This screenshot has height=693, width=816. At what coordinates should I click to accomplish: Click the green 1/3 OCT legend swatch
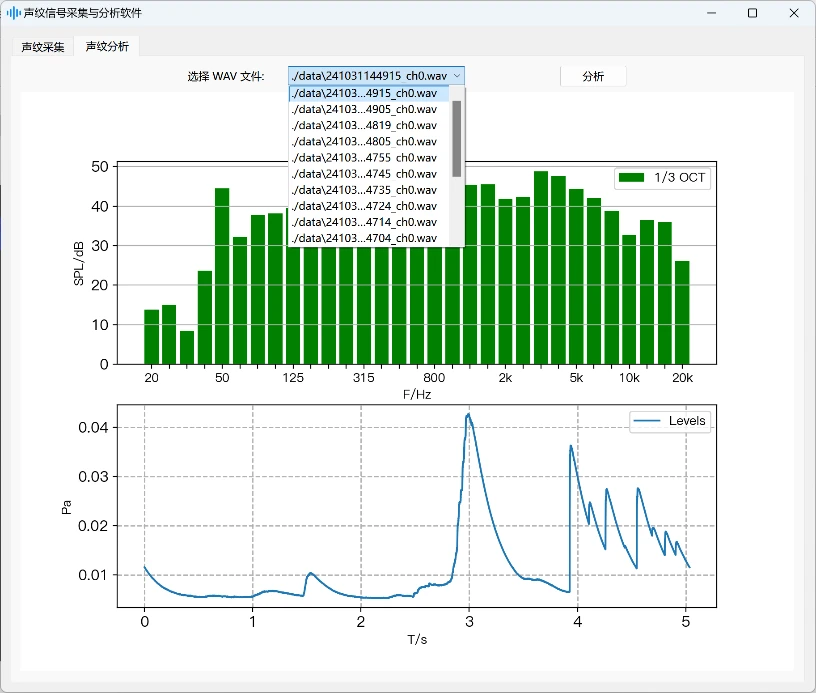point(631,177)
